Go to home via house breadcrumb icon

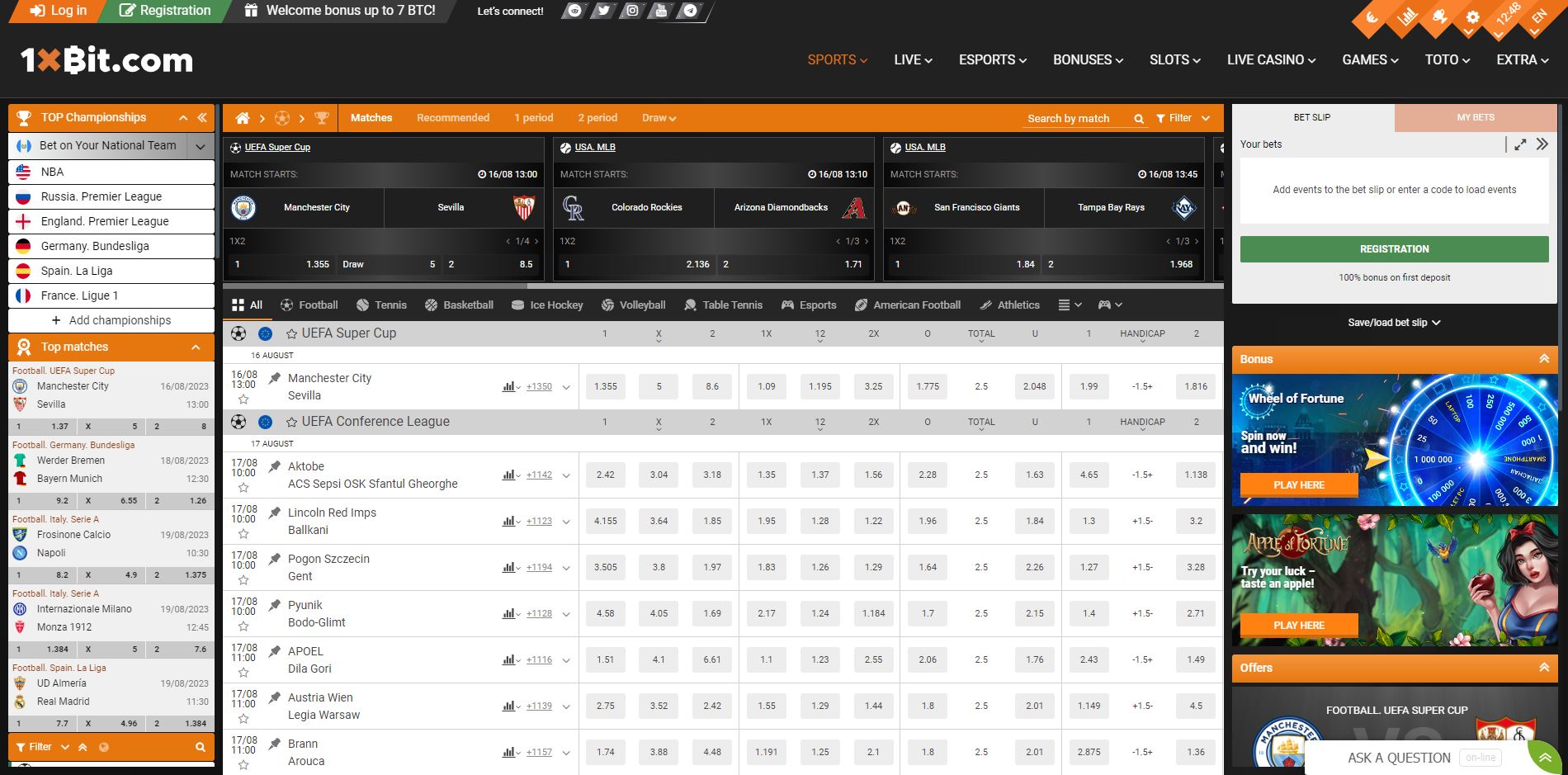pos(243,118)
